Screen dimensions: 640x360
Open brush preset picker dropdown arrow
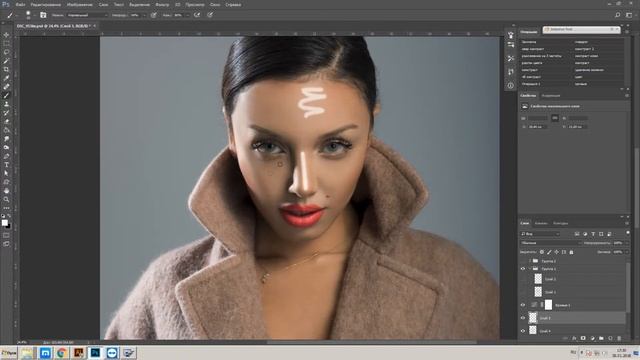pyautogui.click(x=34, y=16)
